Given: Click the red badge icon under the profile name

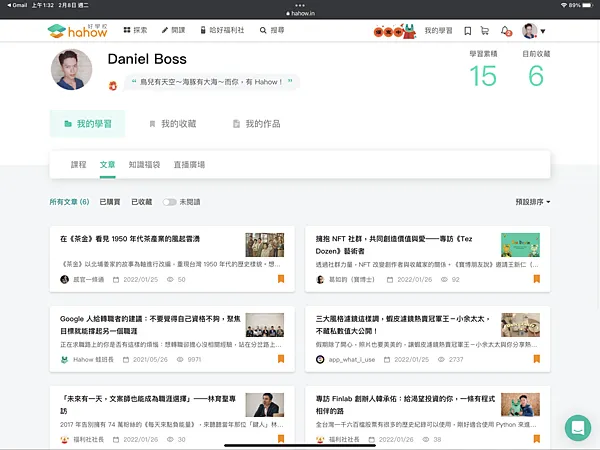Looking at the screenshot, I should [112, 86].
